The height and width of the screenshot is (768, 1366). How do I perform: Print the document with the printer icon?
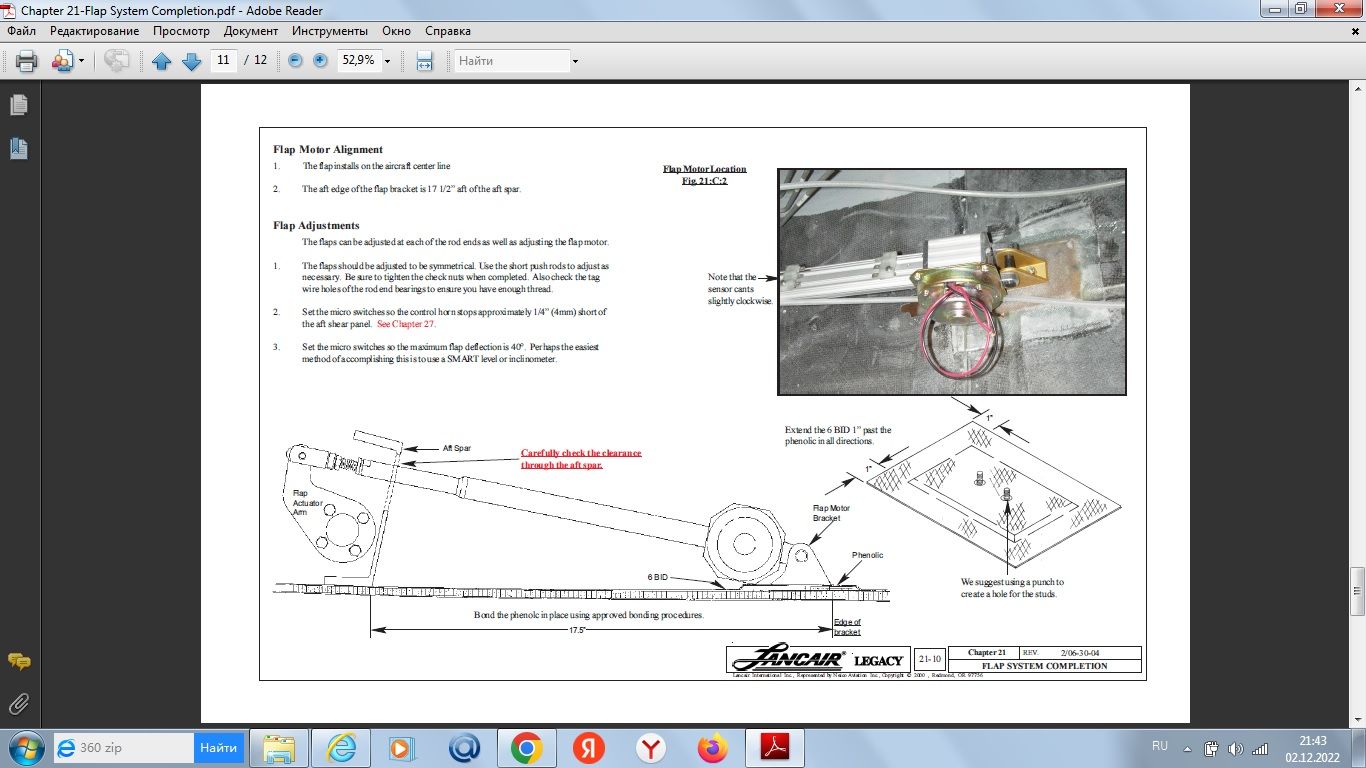[26, 61]
